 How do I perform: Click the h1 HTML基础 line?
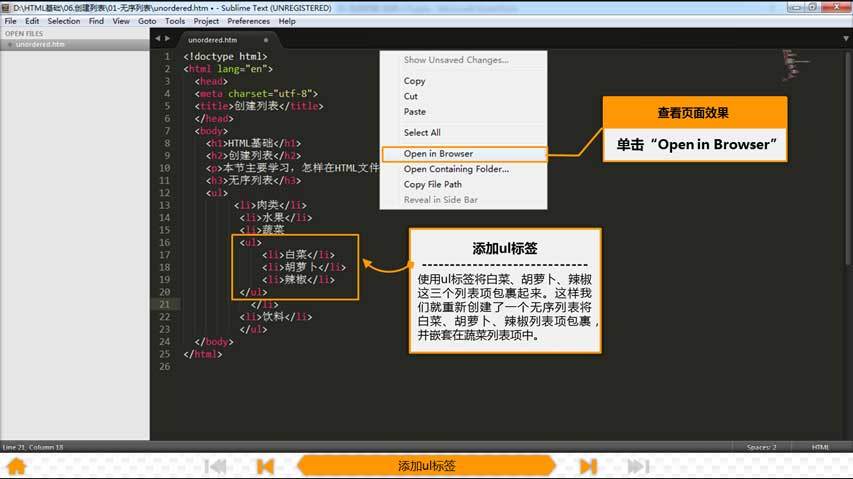(254, 143)
